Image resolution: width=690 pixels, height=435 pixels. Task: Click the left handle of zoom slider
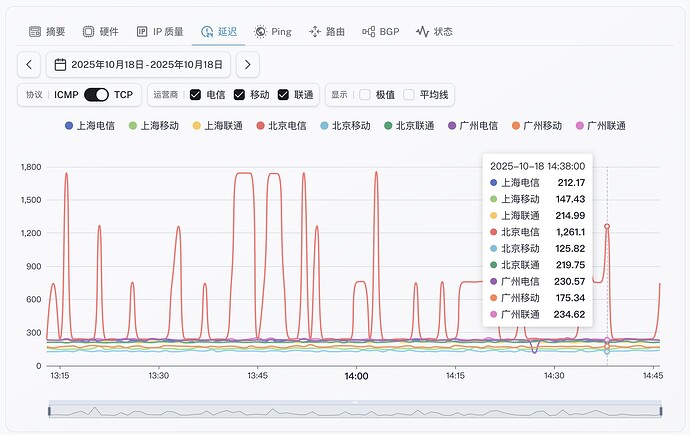pyautogui.click(x=49, y=411)
